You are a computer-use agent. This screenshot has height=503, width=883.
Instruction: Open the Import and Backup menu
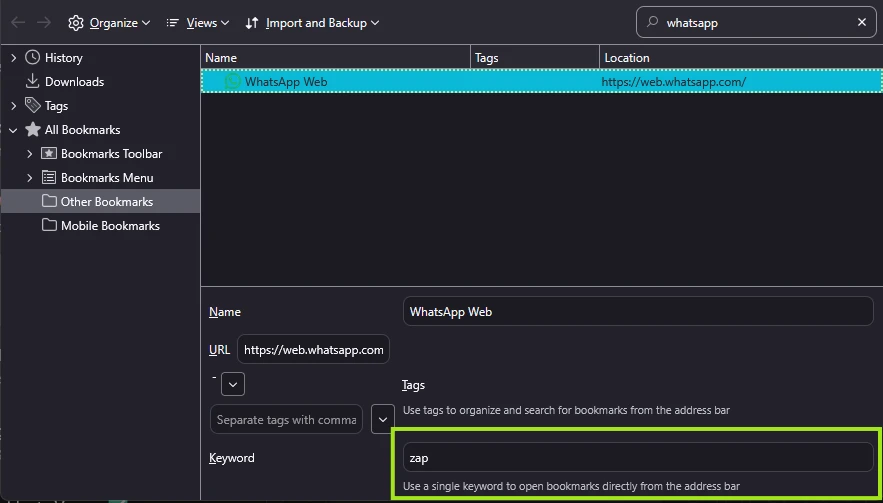point(313,23)
